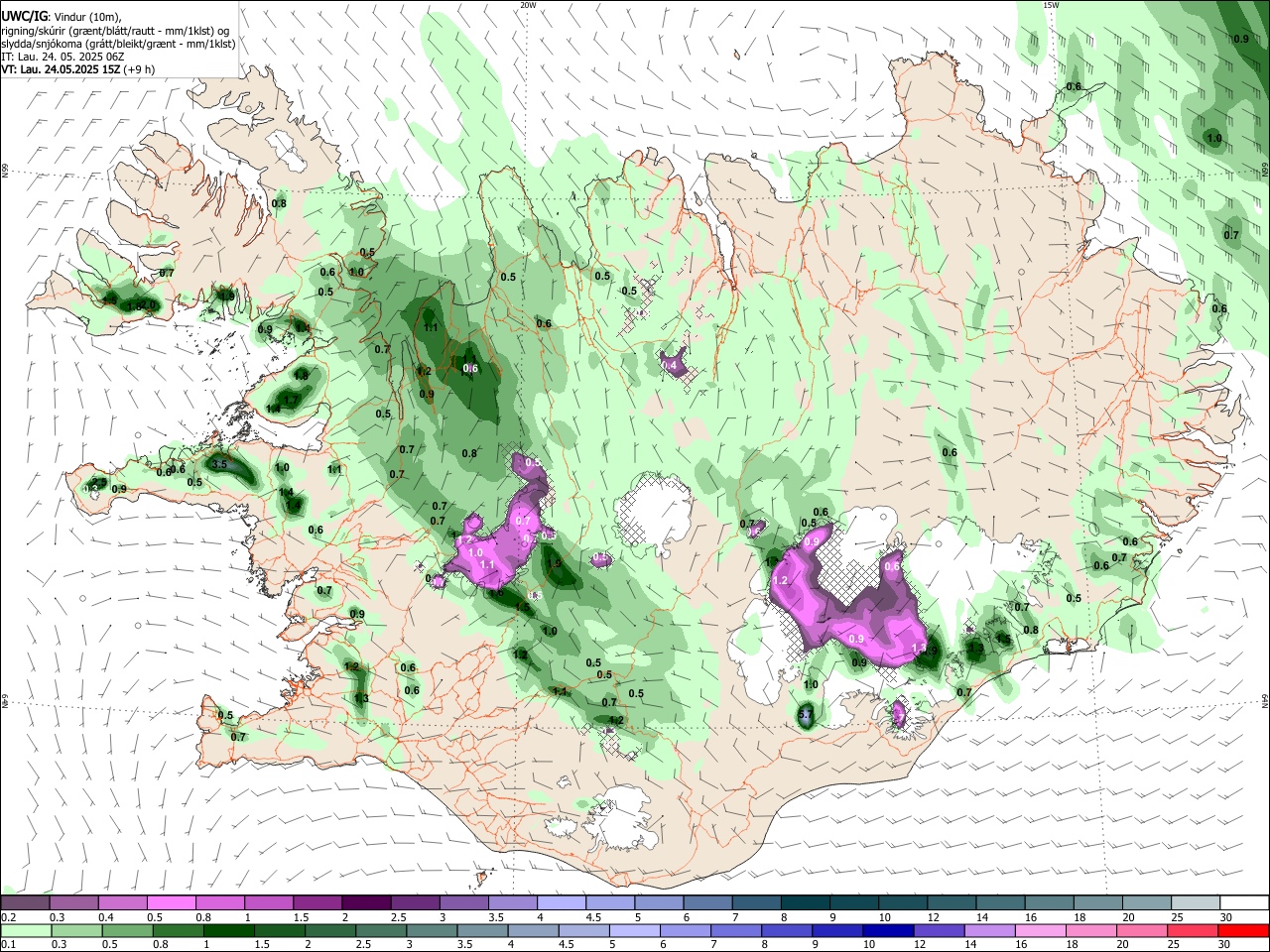Screen dimensions: 1270x952
Task: Pick the 0.8 orchid swatch, upper legend
Action: [x=220, y=902]
